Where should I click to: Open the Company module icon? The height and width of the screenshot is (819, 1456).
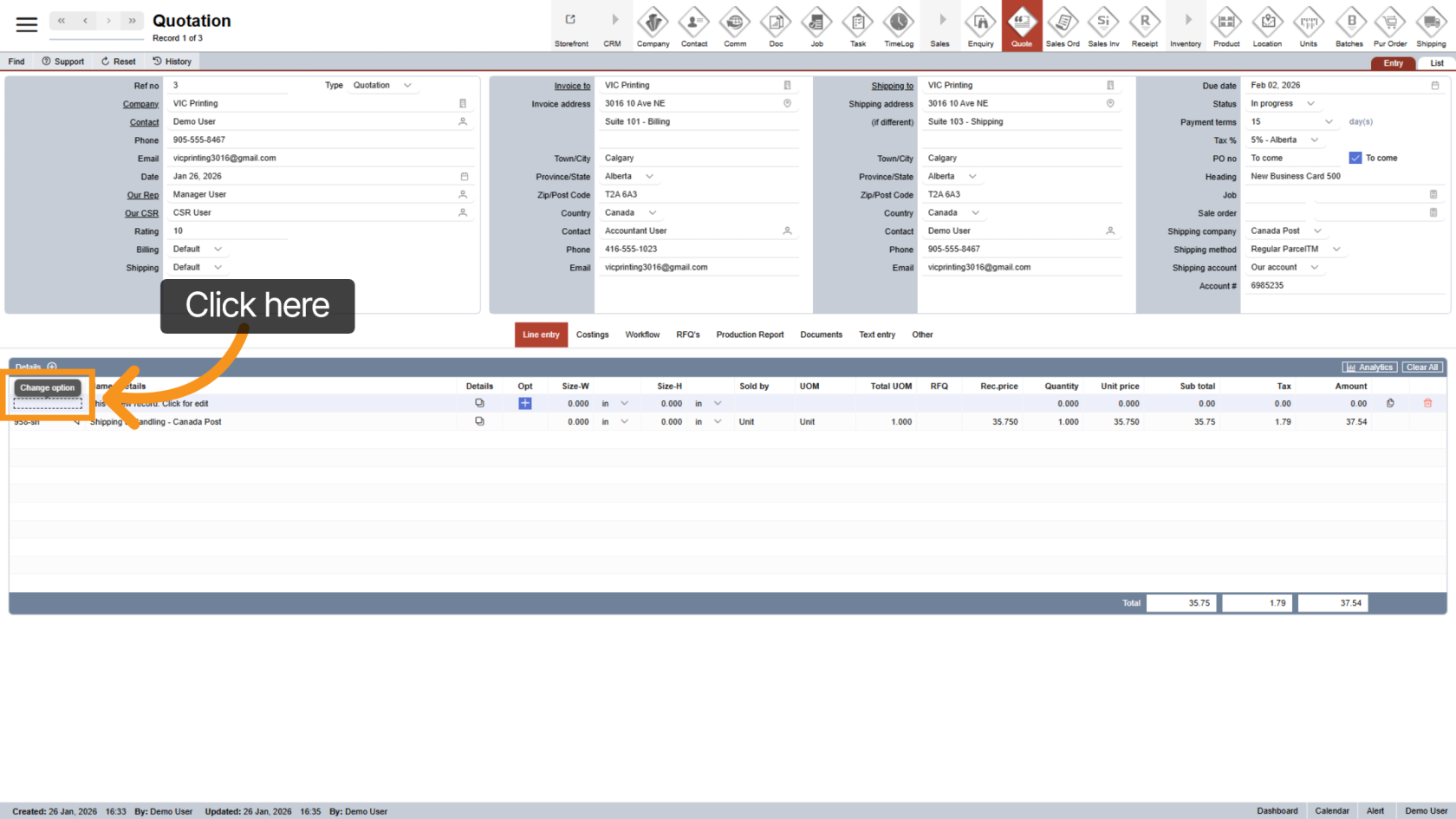click(x=653, y=23)
